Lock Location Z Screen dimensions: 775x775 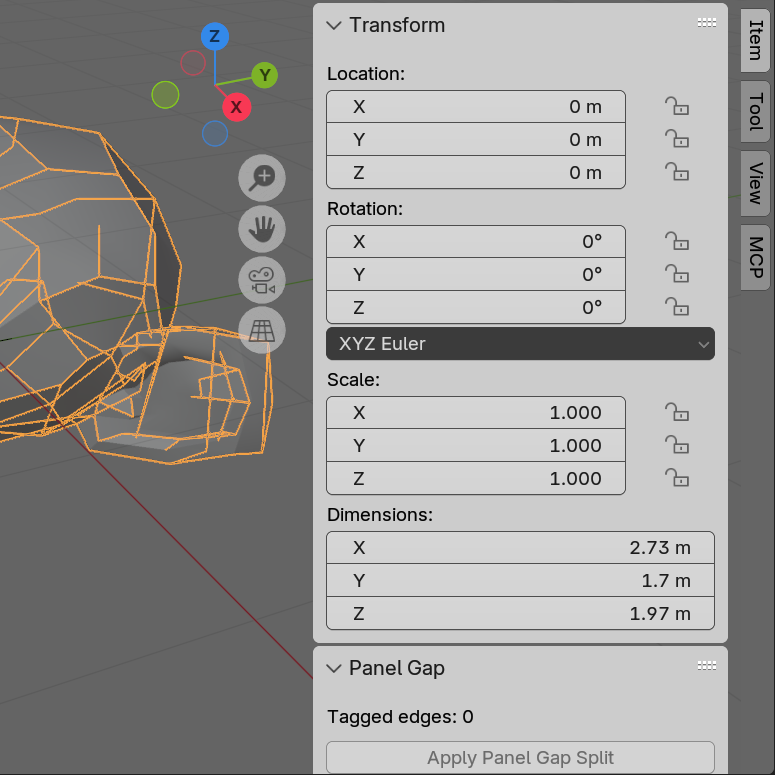tap(677, 172)
